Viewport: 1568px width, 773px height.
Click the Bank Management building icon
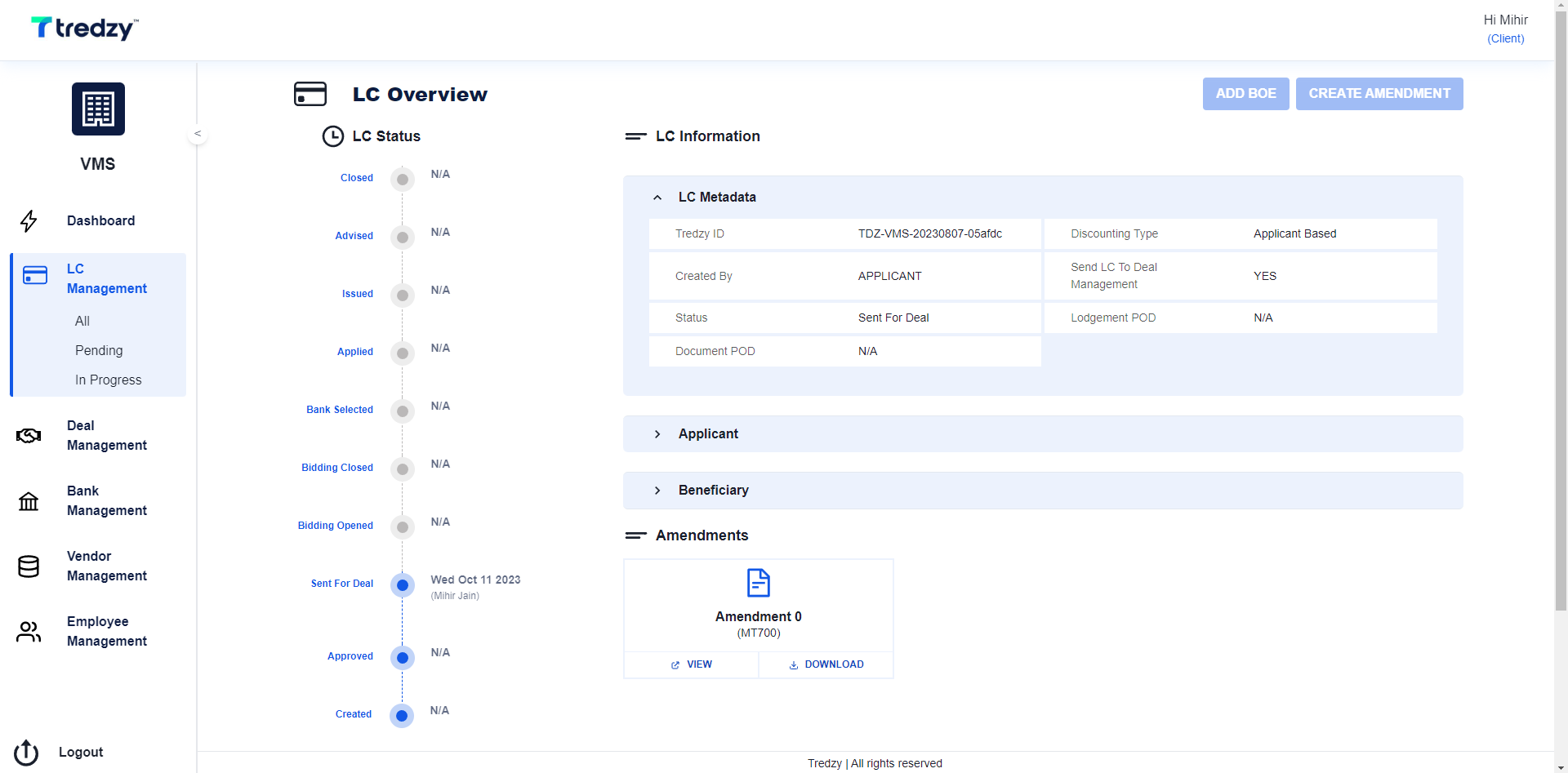click(x=29, y=501)
